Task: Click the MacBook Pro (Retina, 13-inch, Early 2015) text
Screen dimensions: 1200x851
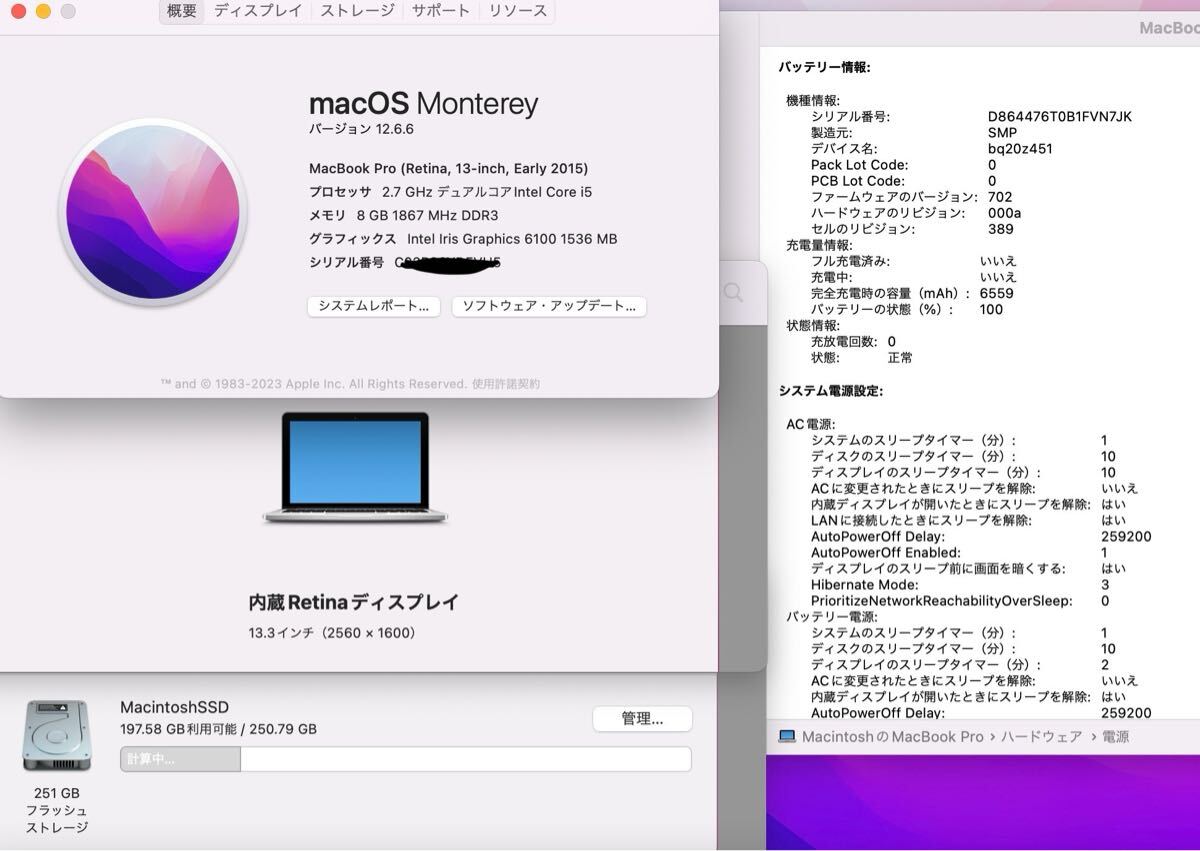Action: [x=449, y=168]
